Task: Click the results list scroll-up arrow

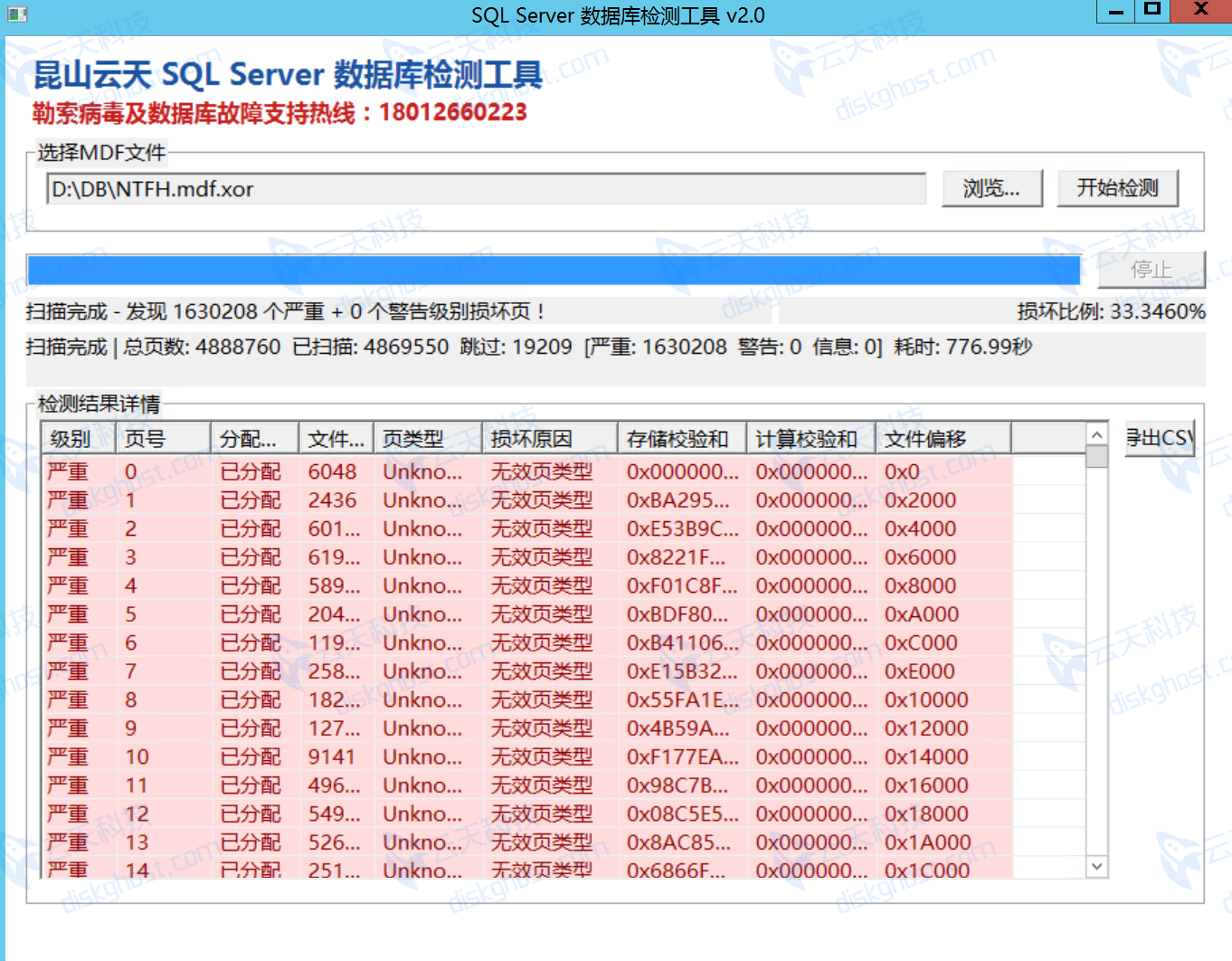Action: pyautogui.click(x=1096, y=434)
